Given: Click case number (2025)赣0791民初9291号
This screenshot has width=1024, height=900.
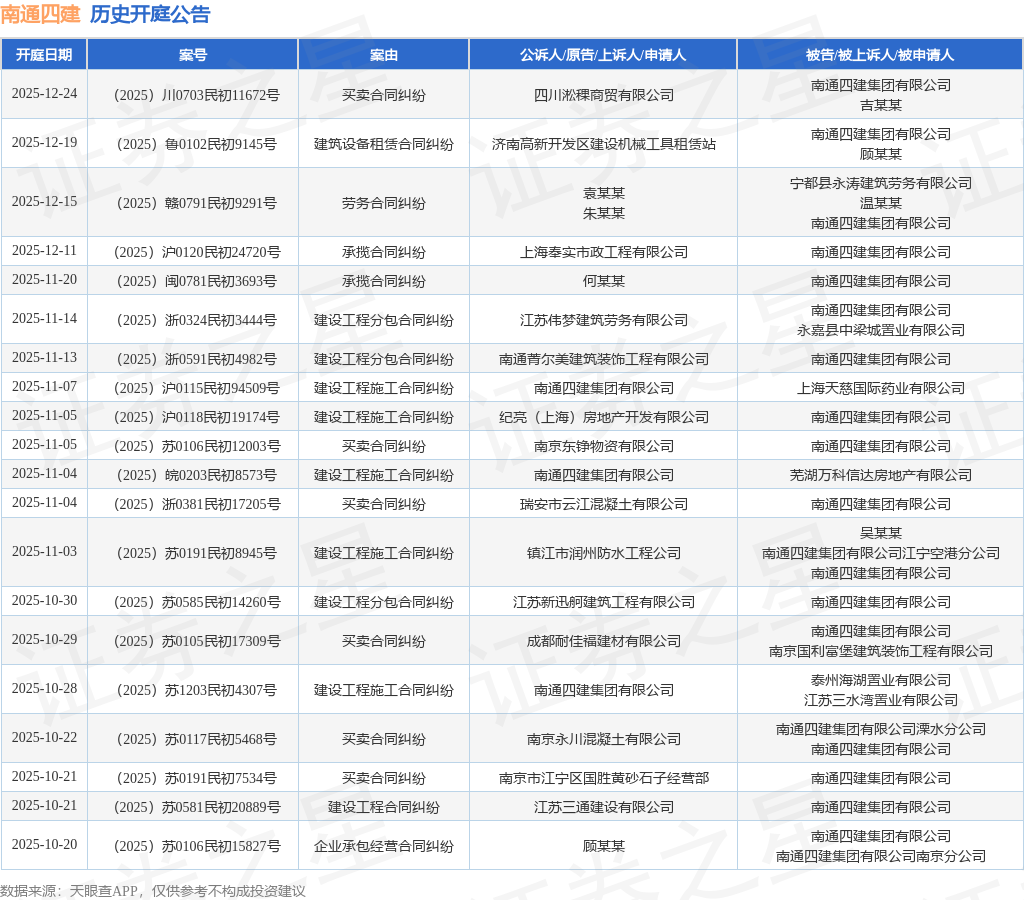Looking at the screenshot, I should (x=197, y=203).
